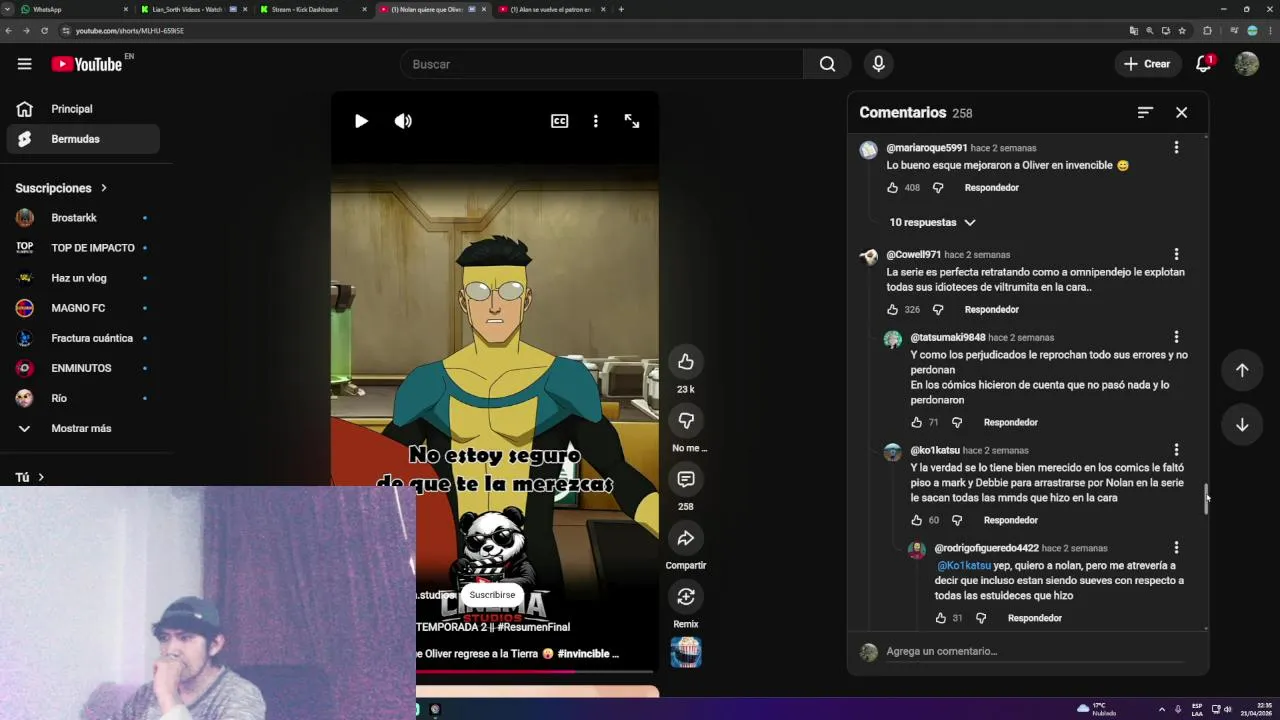Reply to @rodrigofigueredo4422's reply
The width and height of the screenshot is (1280, 720).
point(1034,618)
